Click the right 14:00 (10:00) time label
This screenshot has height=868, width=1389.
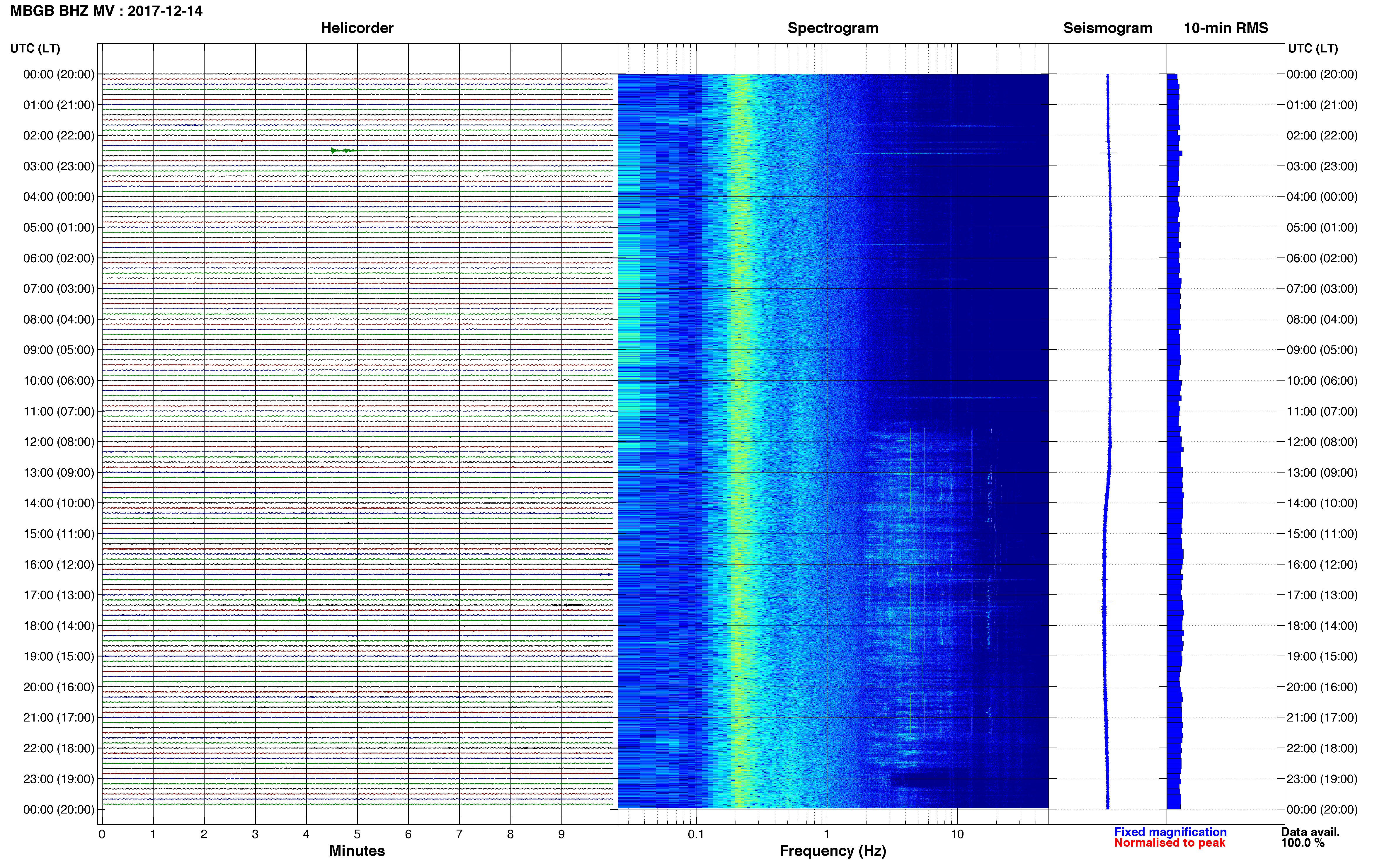tap(1322, 504)
